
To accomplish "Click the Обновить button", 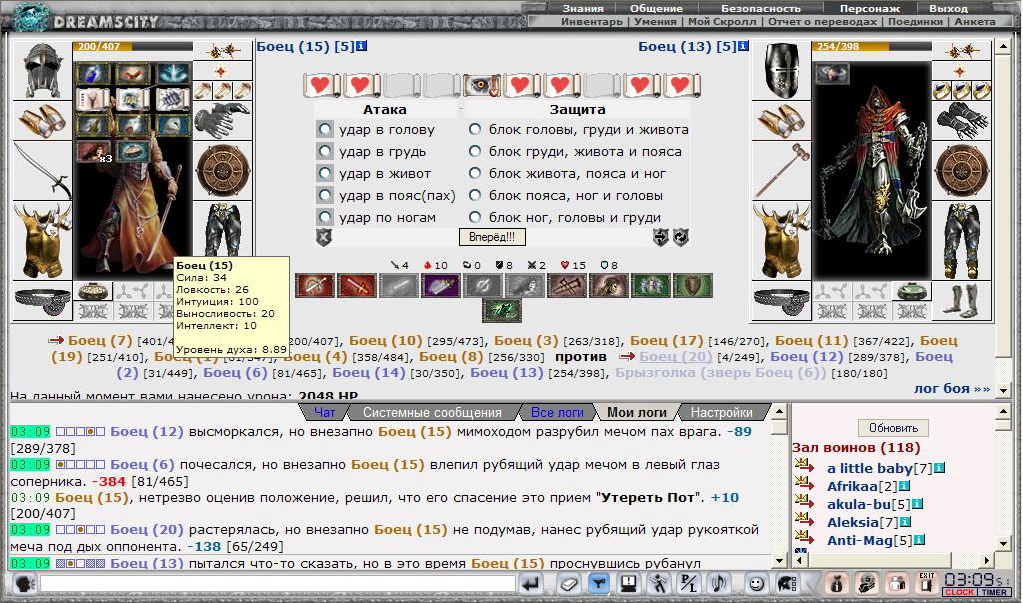I will pos(893,428).
